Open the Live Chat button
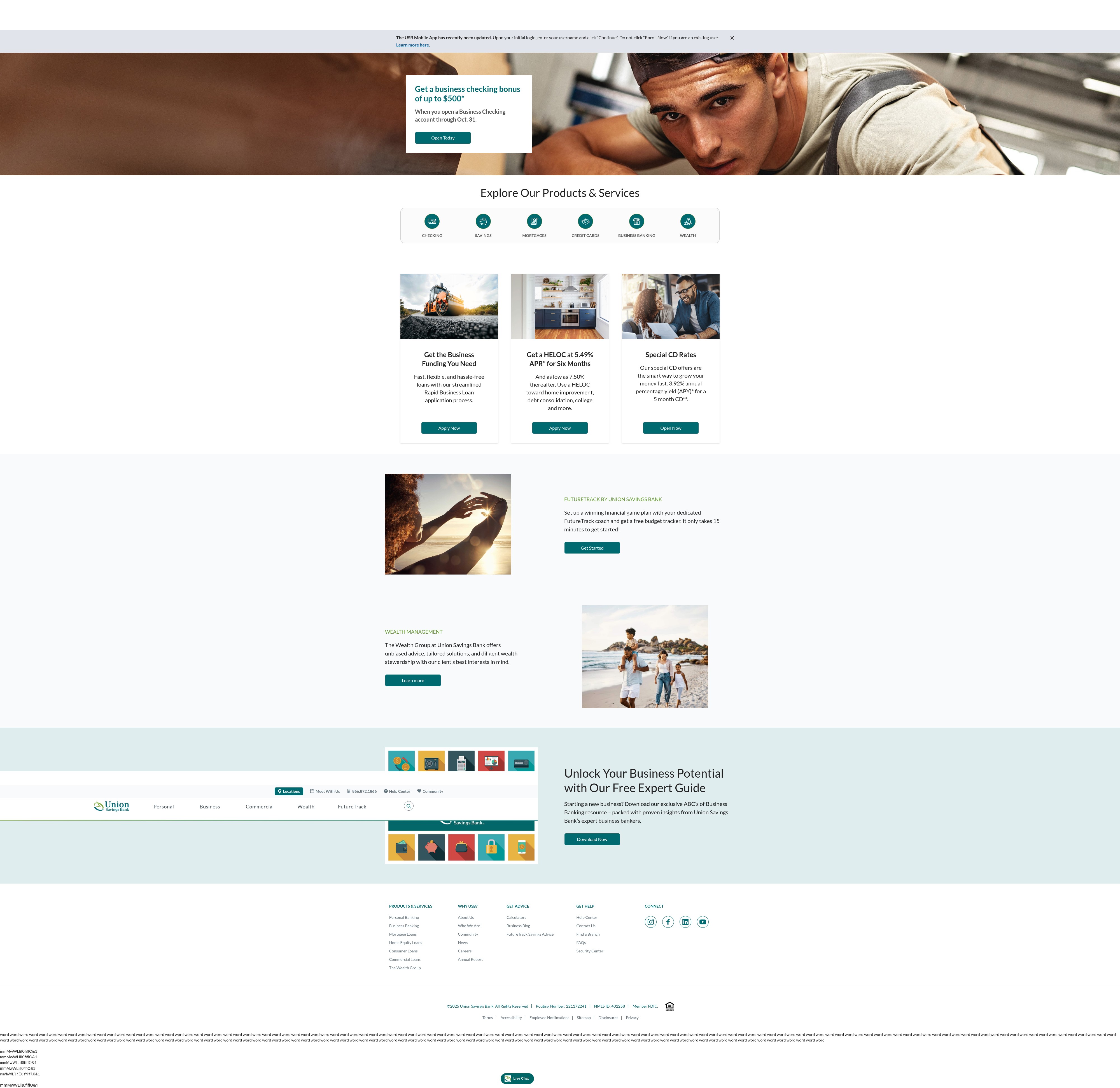1120x1088 pixels. (x=517, y=1078)
